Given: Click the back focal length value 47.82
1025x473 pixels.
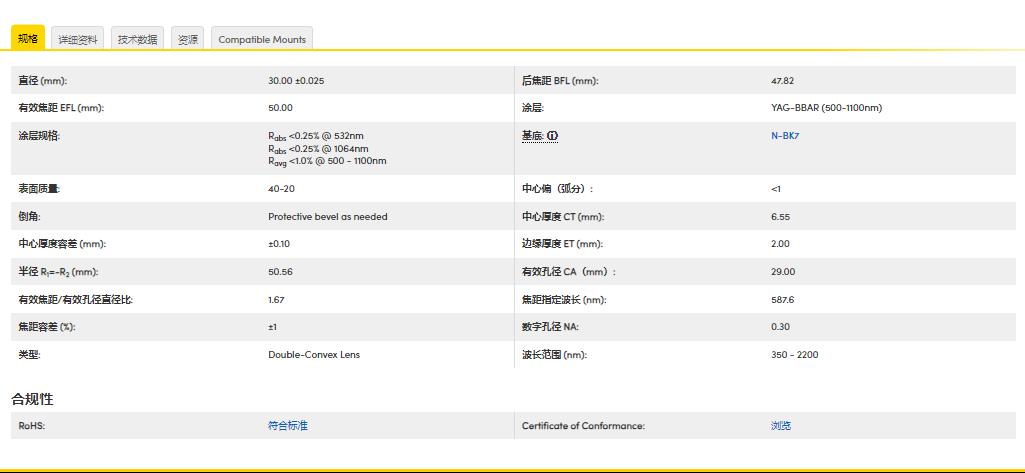Looking at the screenshot, I should 782,81.
